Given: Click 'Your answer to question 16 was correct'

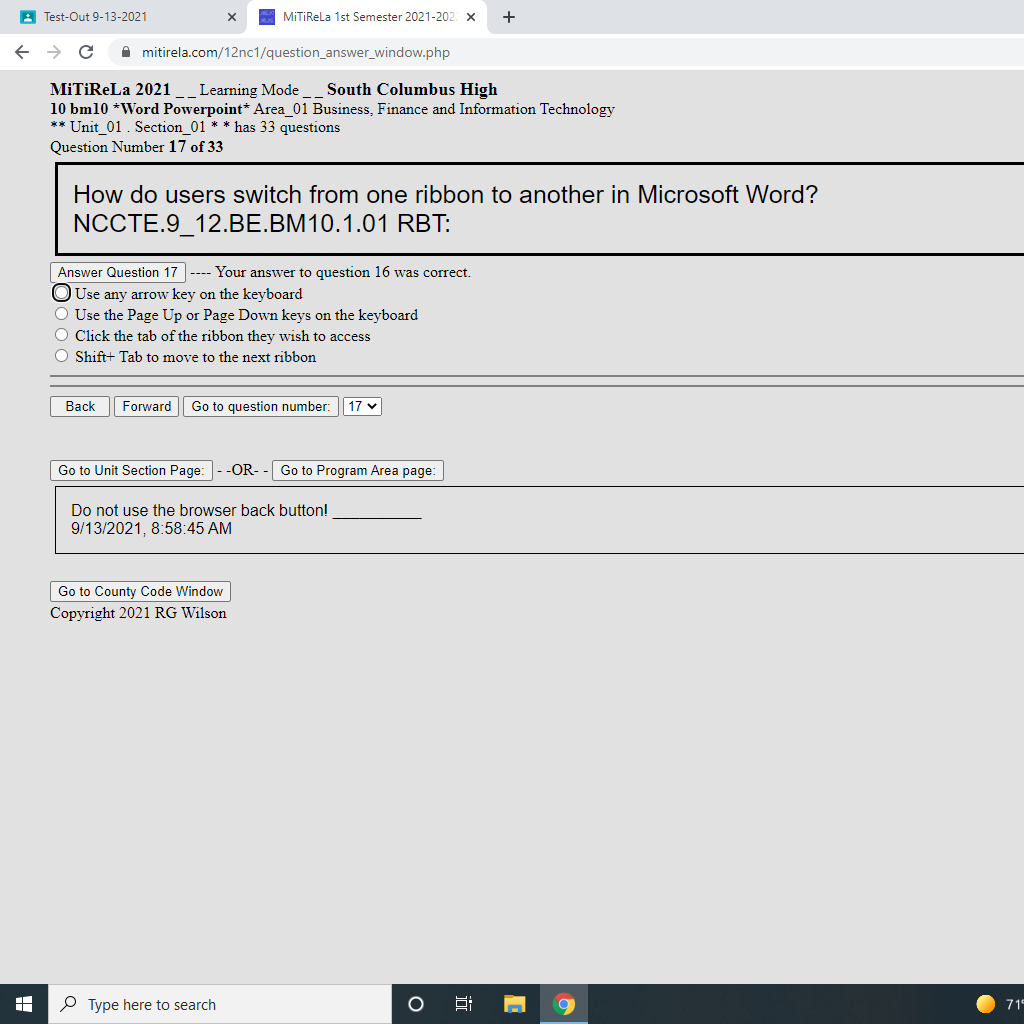Looking at the screenshot, I should pyautogui.click(x=343, y=272).
